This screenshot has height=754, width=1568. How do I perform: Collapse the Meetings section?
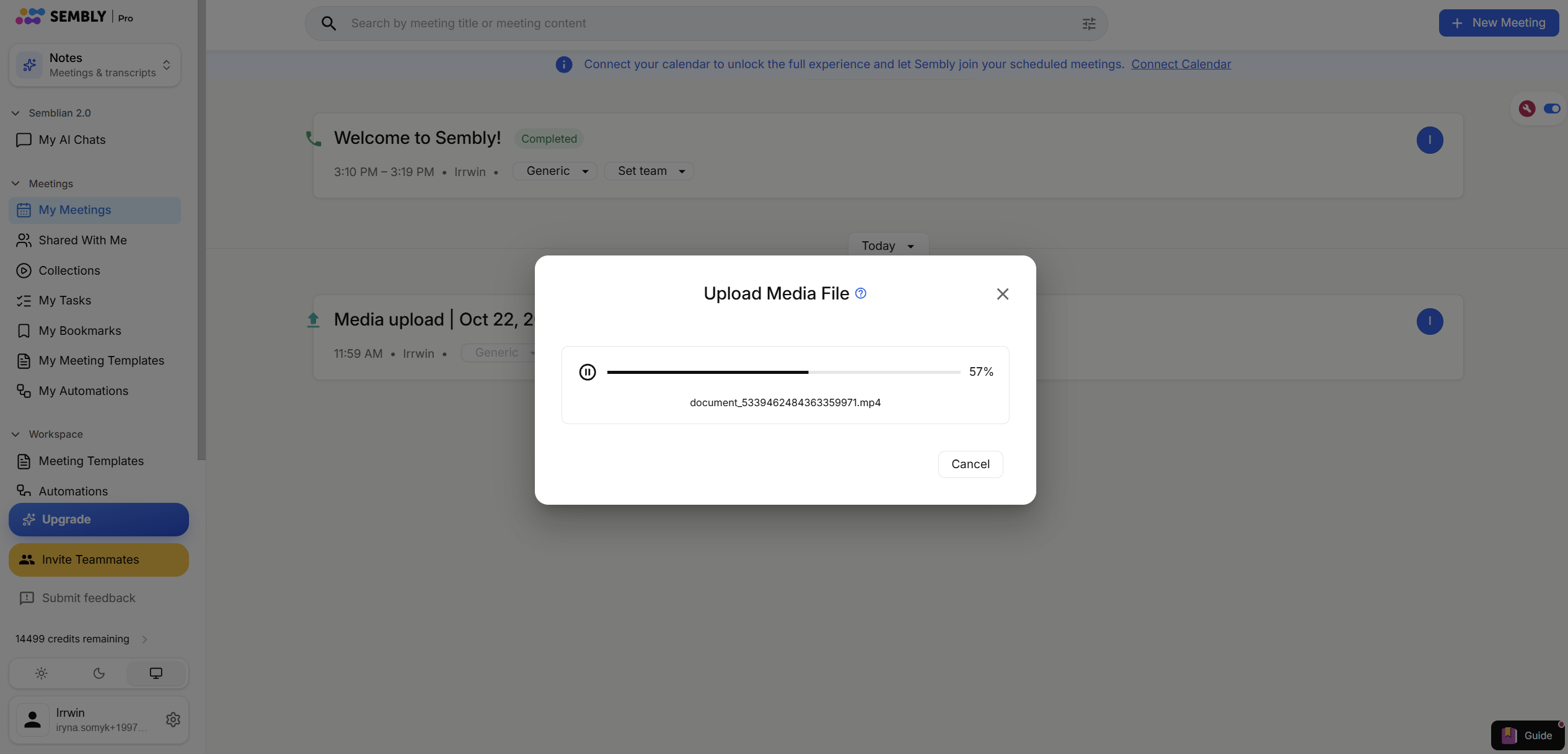pyautogui.click(x=15, y=184)
